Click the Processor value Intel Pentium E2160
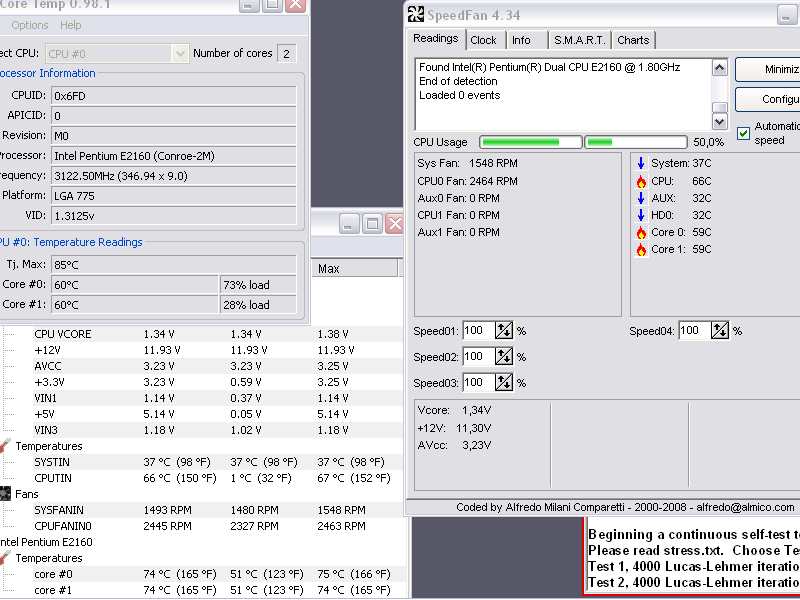Screen dimensions: 800x600 [173, 156]
